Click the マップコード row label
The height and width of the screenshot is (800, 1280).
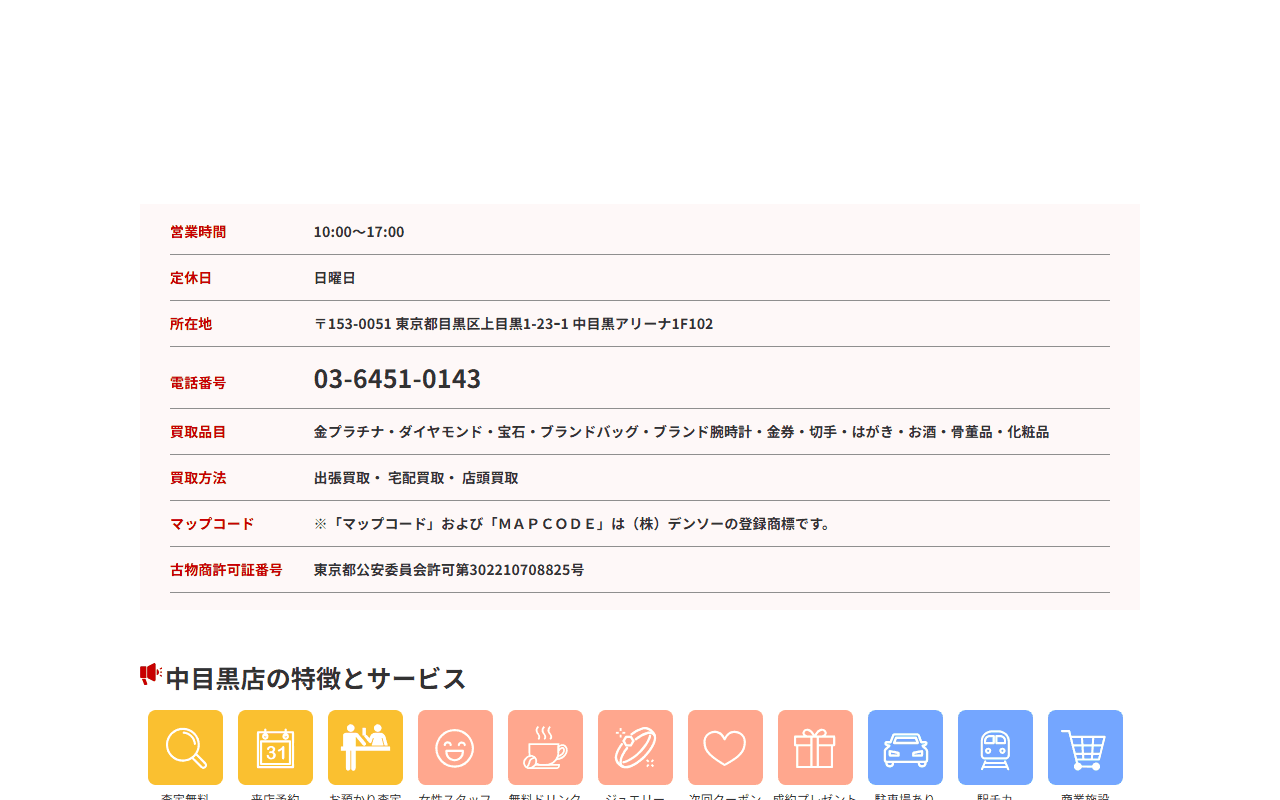coord(212,524)
